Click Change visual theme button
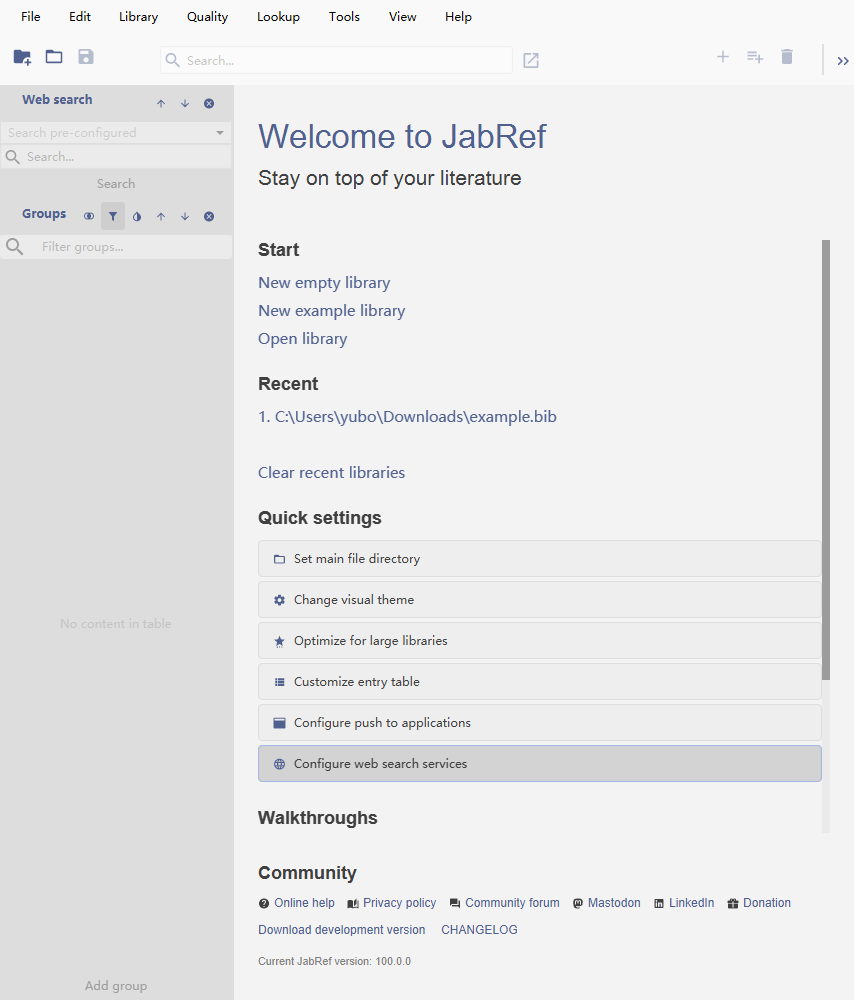Viewport: 854px width, 1000px height. (540, 599)
